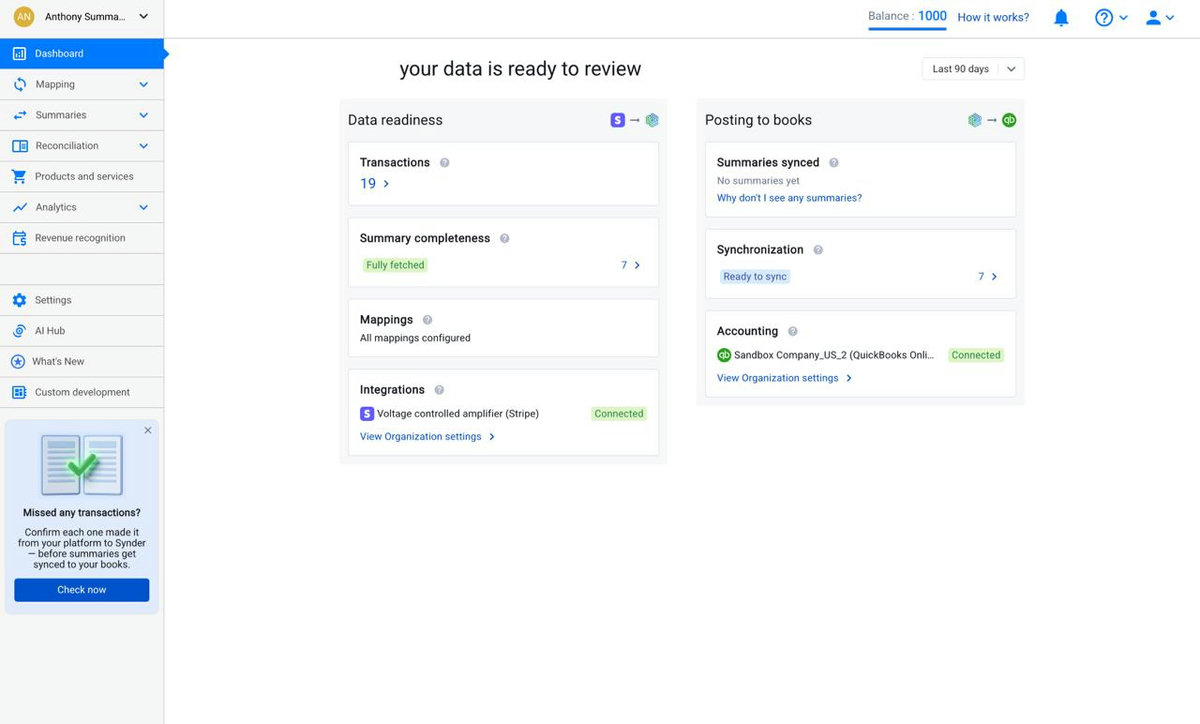Open Settings from sidebar
Screen dimensions: 1200x724
[82, 300]
